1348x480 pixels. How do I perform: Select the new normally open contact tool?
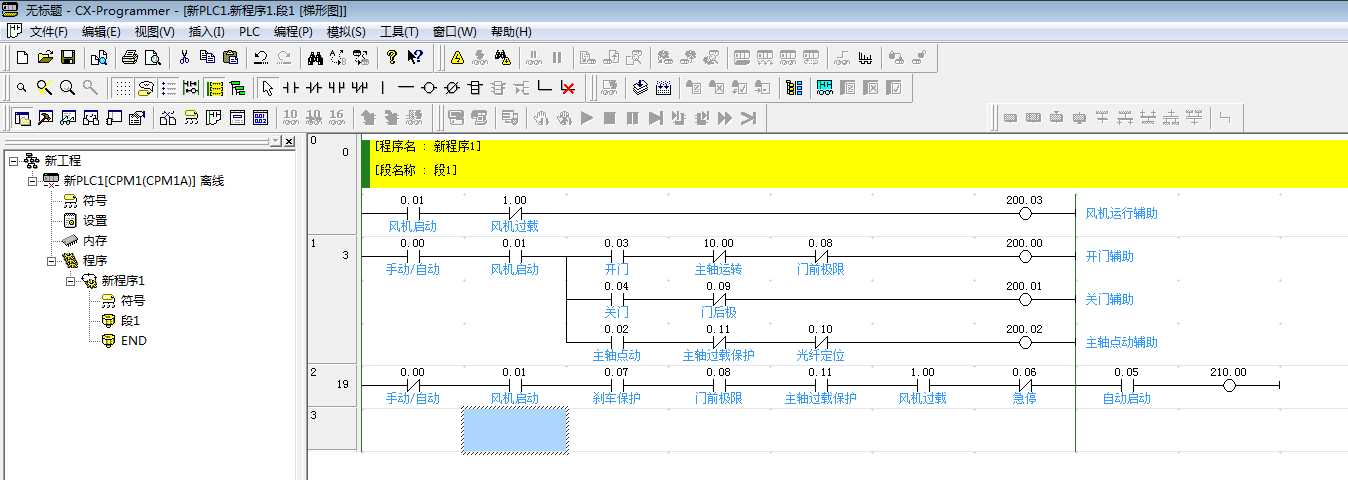pos(292,88)
